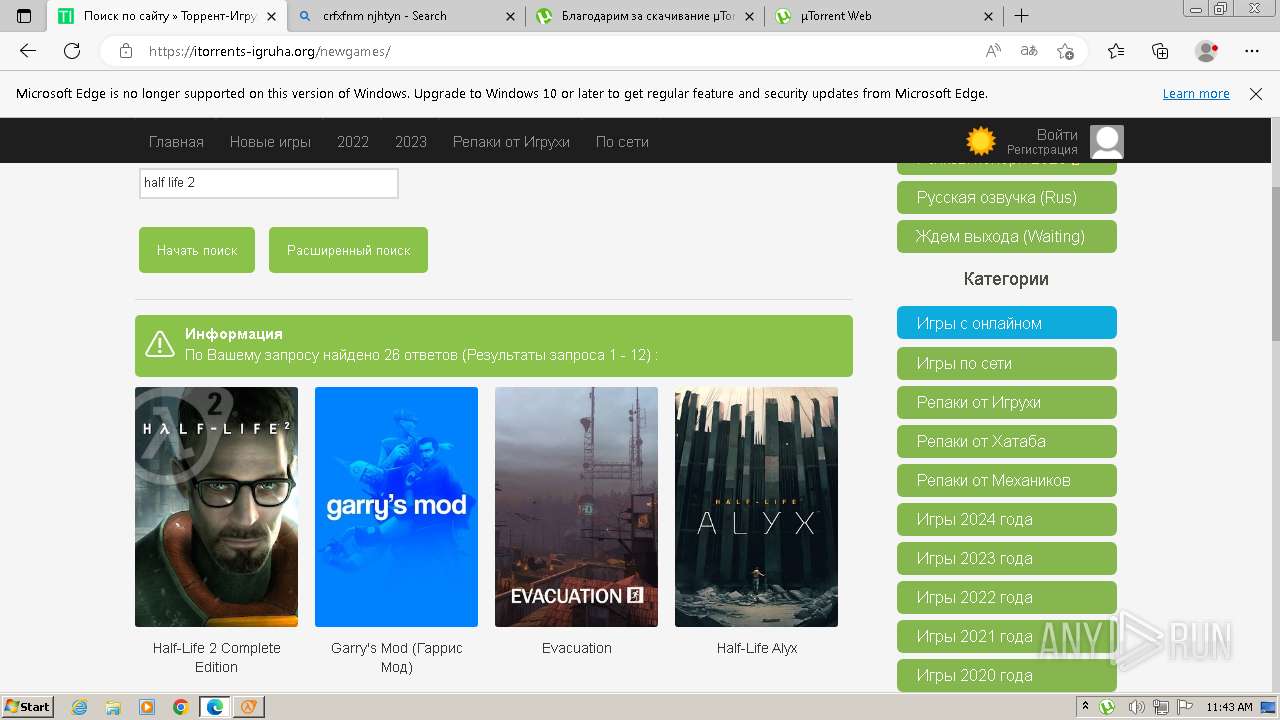Add this page to favorites
Screen dimensions: 1280x720
pos(1065,51)
